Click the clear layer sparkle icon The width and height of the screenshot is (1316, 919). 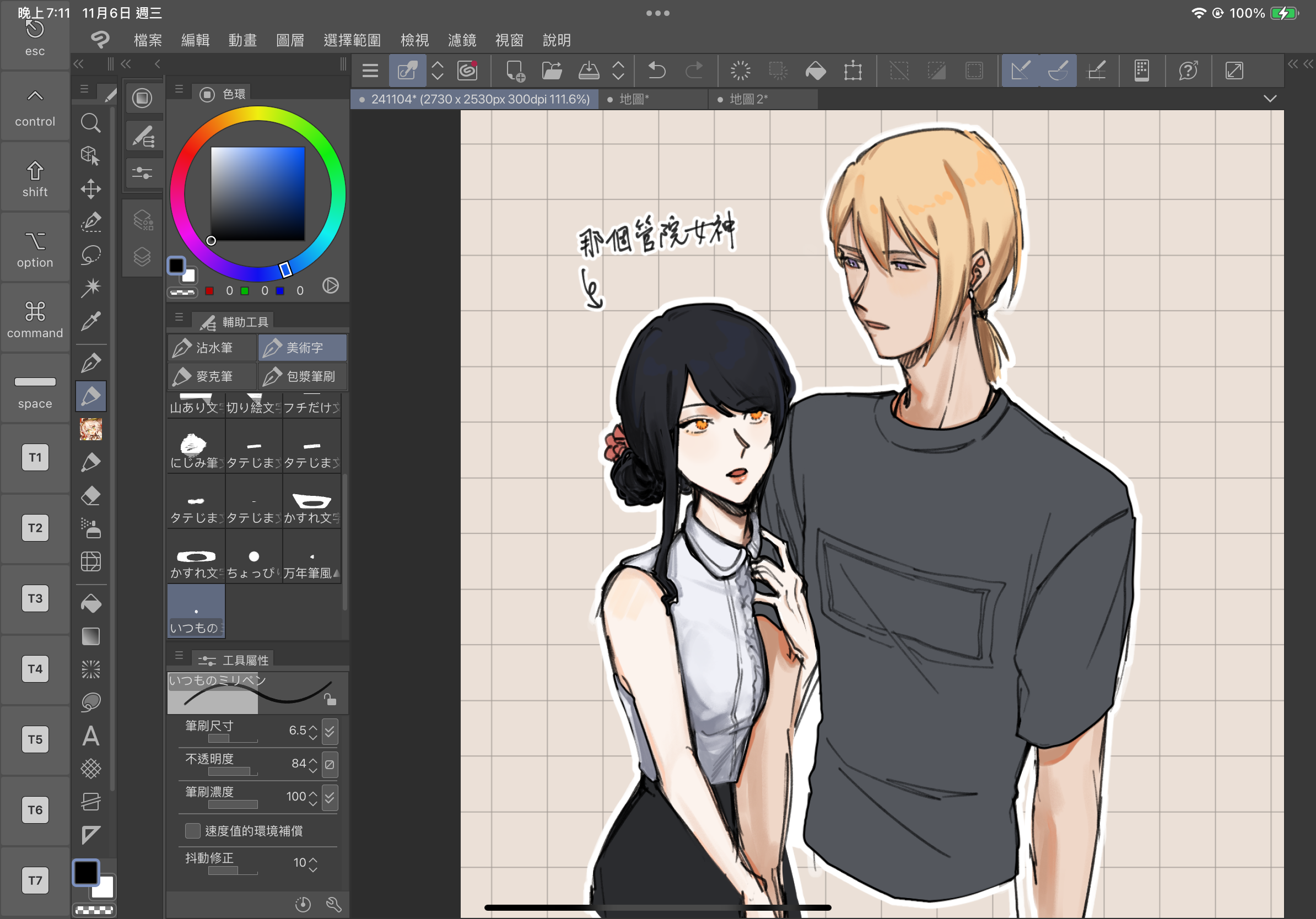(741, 71)
